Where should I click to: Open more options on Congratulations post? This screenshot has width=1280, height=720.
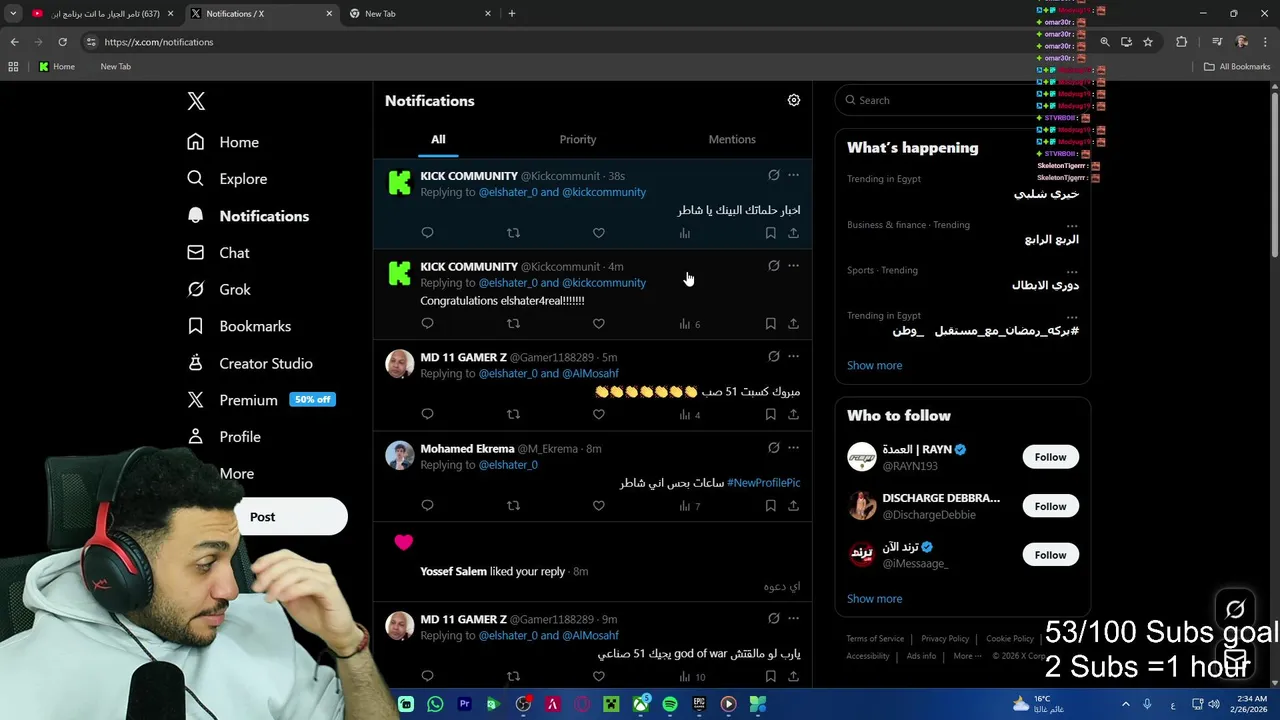[793, 266]
